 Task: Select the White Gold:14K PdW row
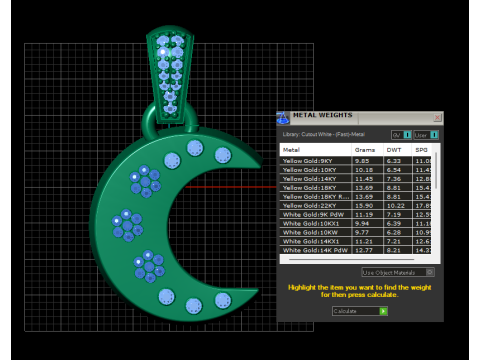(x=355, y=250)
